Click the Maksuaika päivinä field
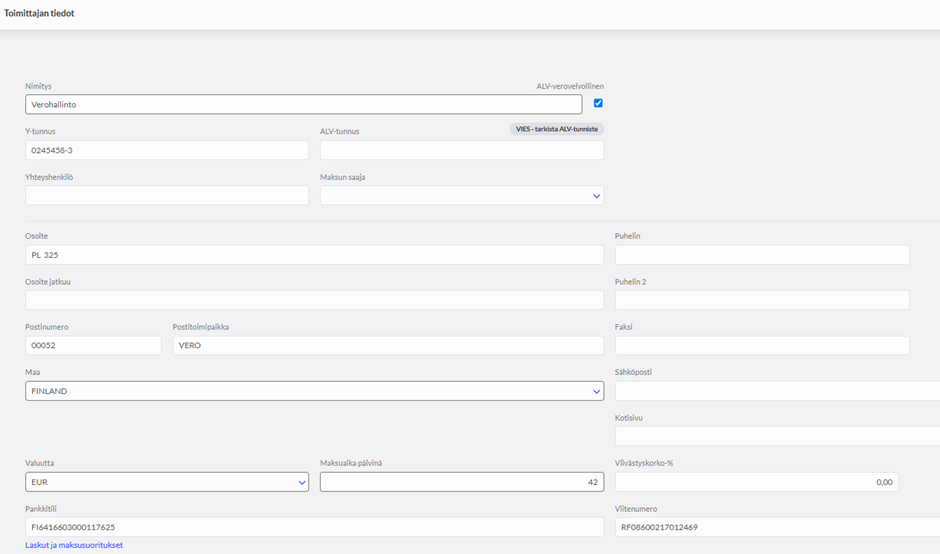This screenshot has height=554, width=940. pos(462,482)
